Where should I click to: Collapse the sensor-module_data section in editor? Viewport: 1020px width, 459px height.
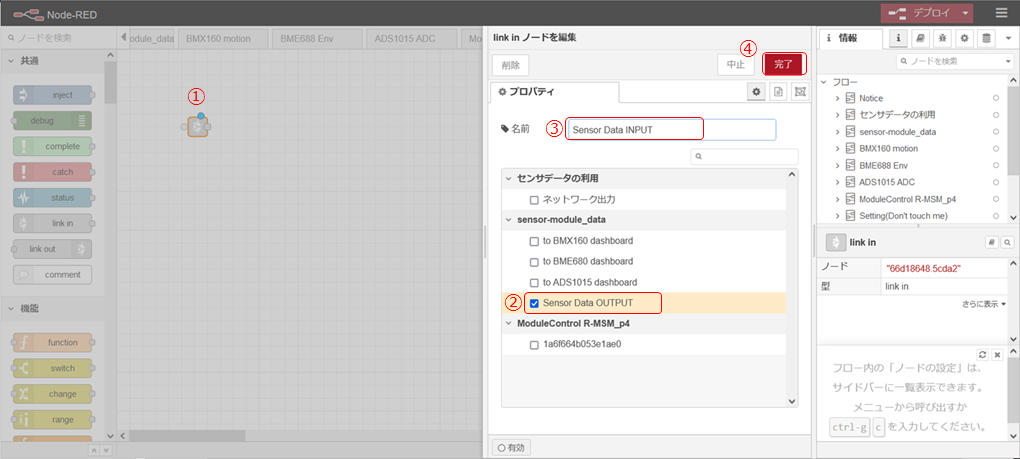coord(508,219)
